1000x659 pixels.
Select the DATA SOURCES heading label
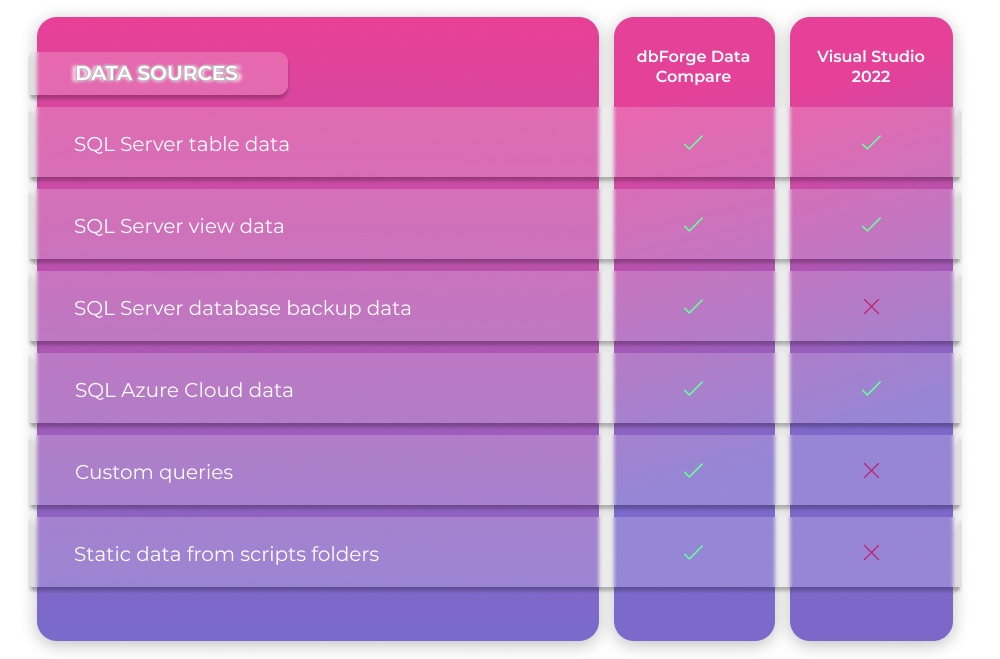(156, 73)
